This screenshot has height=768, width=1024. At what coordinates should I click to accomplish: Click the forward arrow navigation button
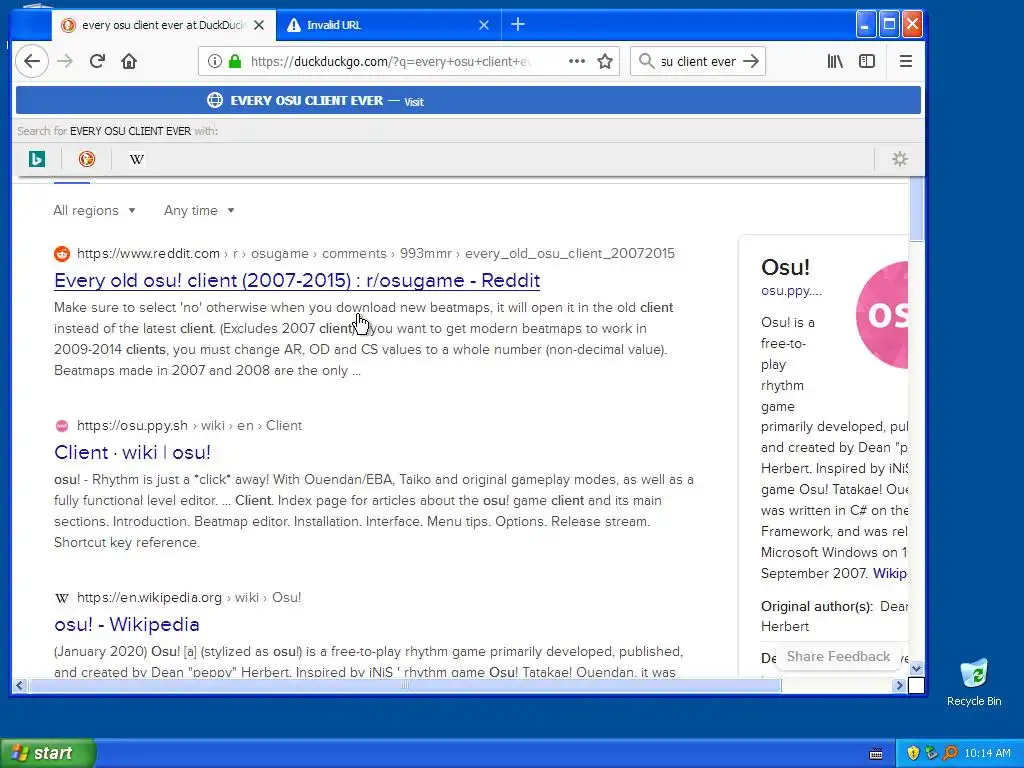point(65,61)
